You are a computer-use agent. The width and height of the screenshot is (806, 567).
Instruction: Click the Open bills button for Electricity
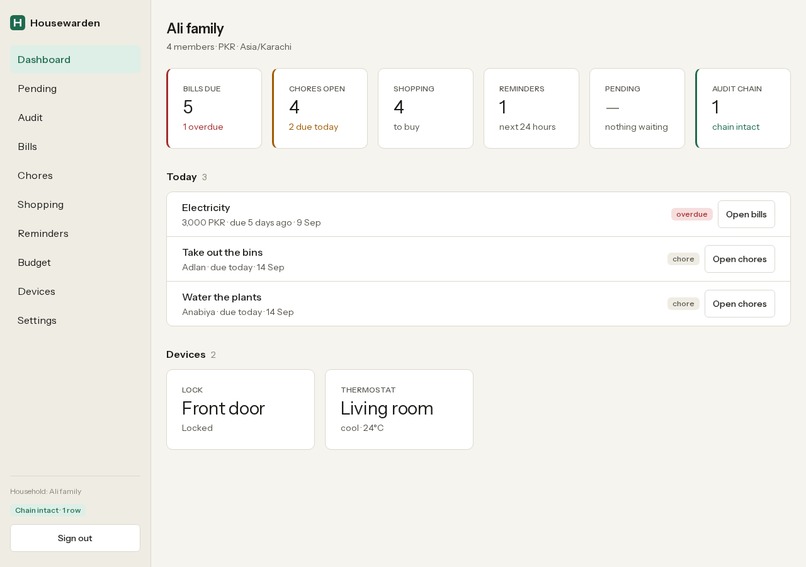coord(746,214)
